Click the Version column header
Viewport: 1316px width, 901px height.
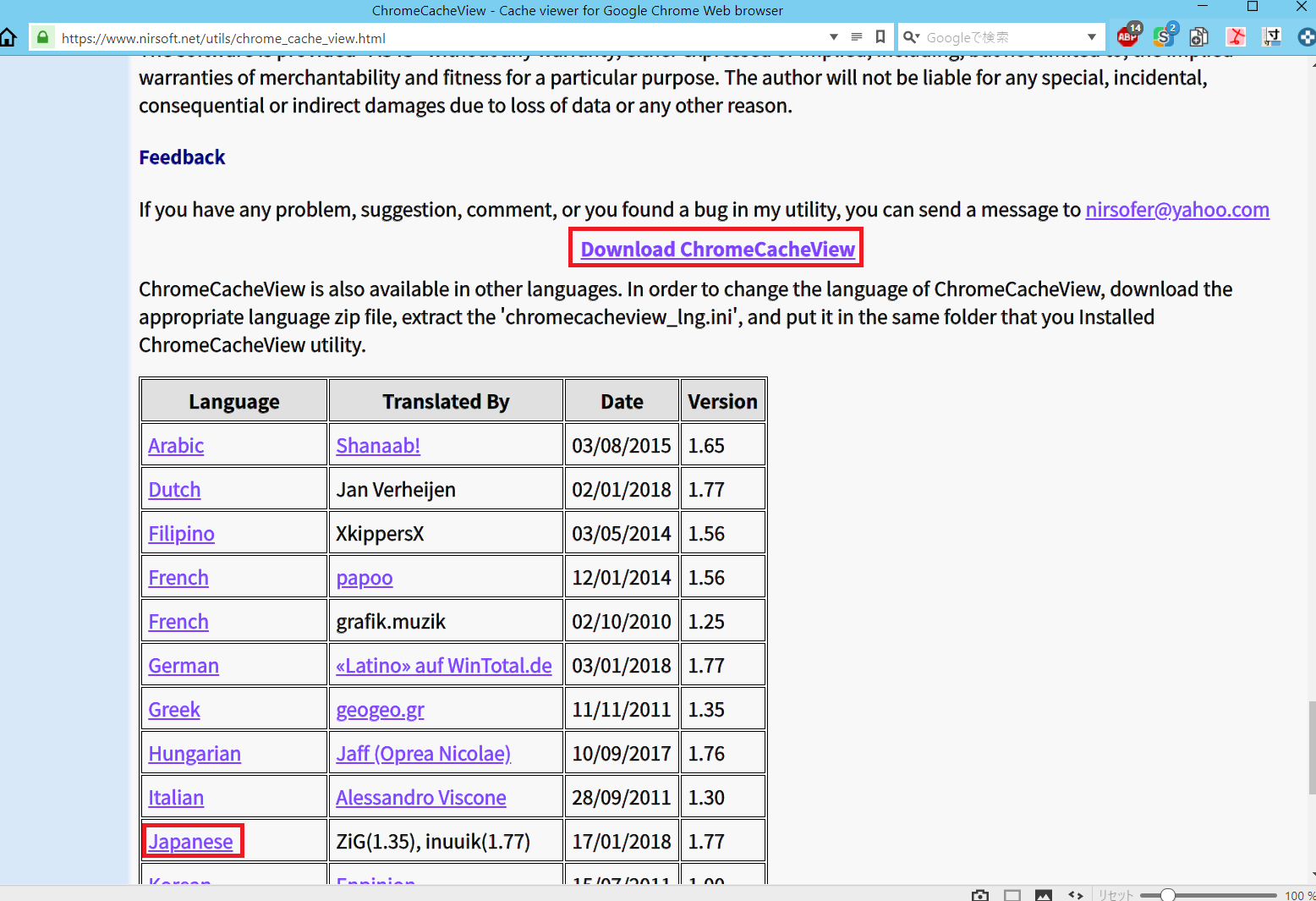(723, 401)
